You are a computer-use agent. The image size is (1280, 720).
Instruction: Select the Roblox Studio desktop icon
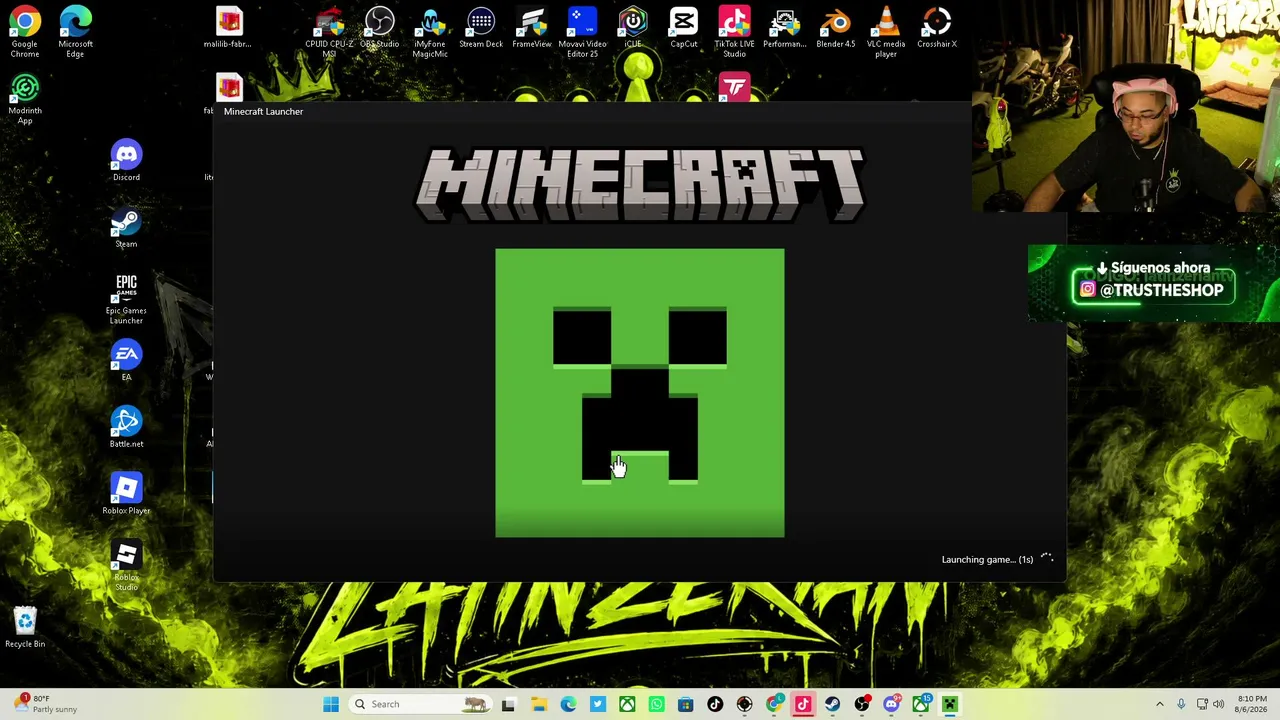coord(126,565)
